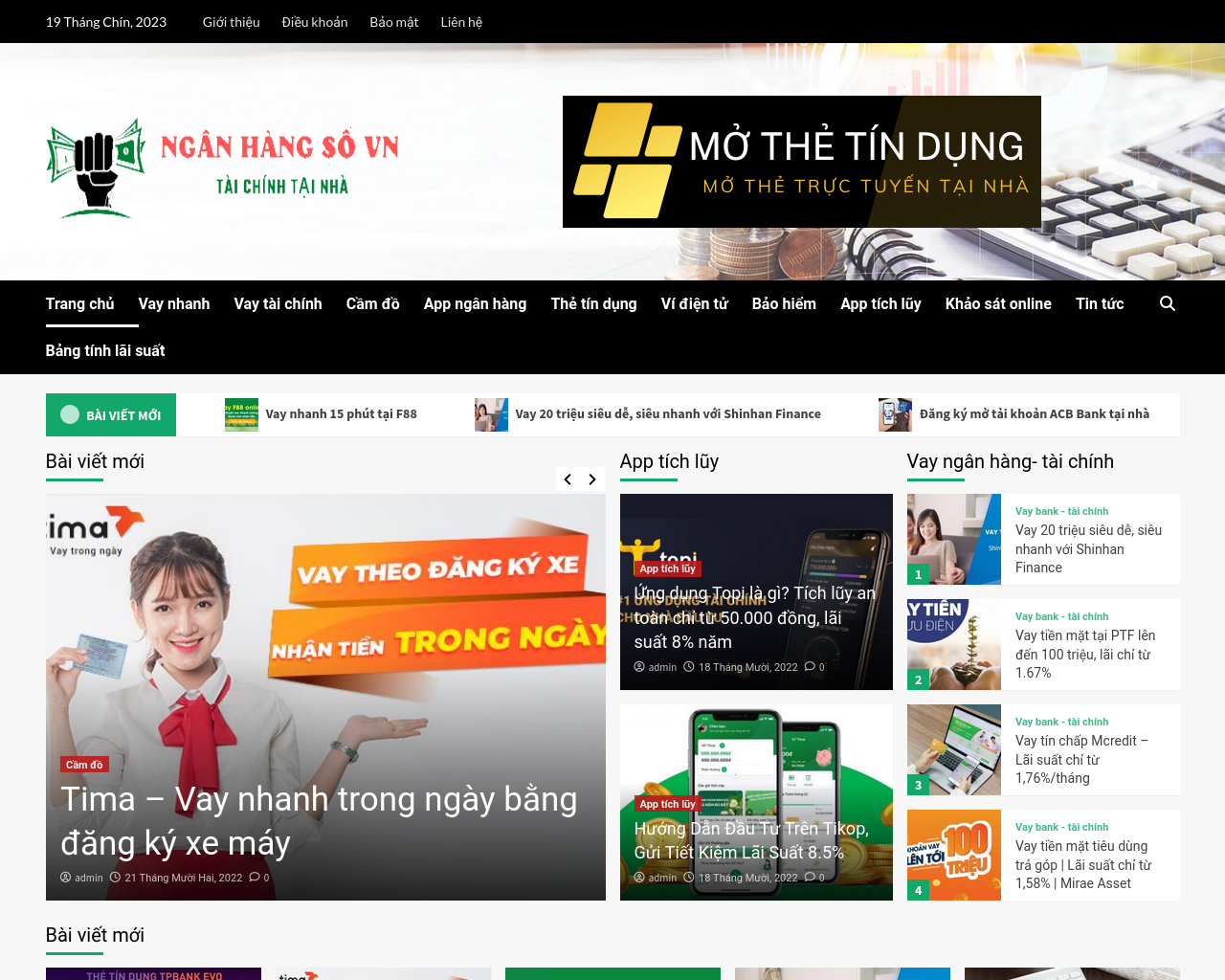Screen dimensions: 1225x980
Task: Click admin author link on Topi article
Action: pyautogui.click(x=662, y=667)
